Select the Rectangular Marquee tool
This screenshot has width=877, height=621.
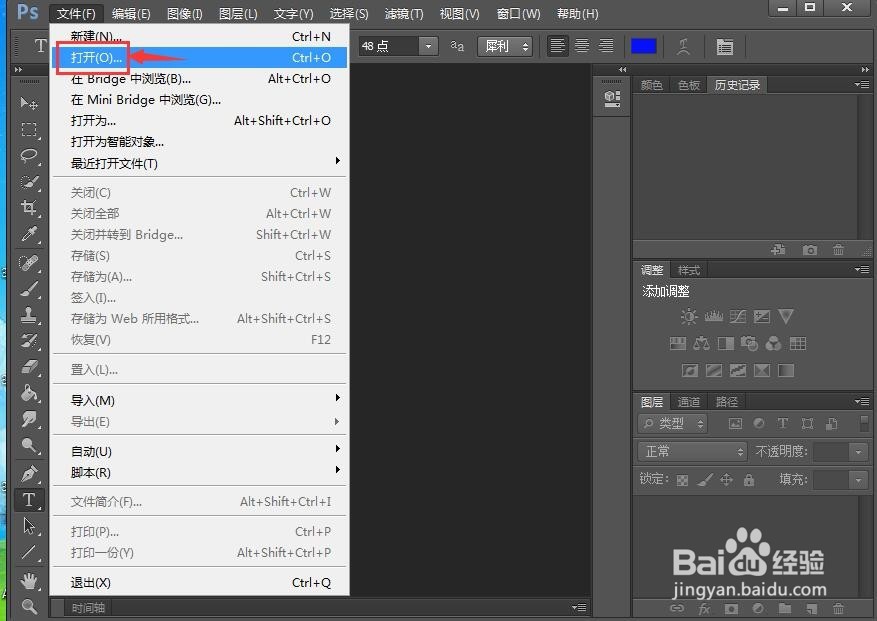pyautogui.click(x=29, y=130)
